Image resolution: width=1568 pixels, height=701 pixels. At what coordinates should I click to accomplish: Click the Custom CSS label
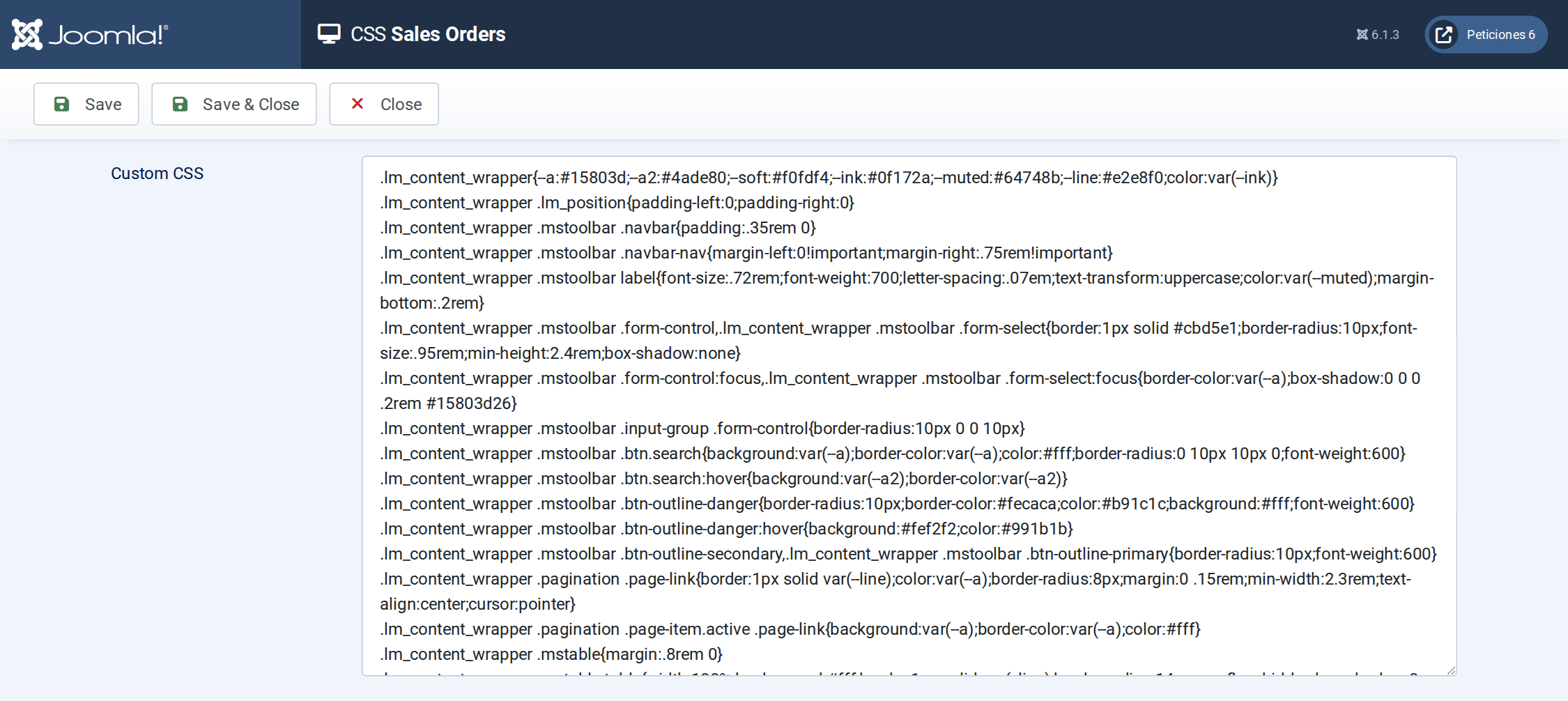point(157,174)
